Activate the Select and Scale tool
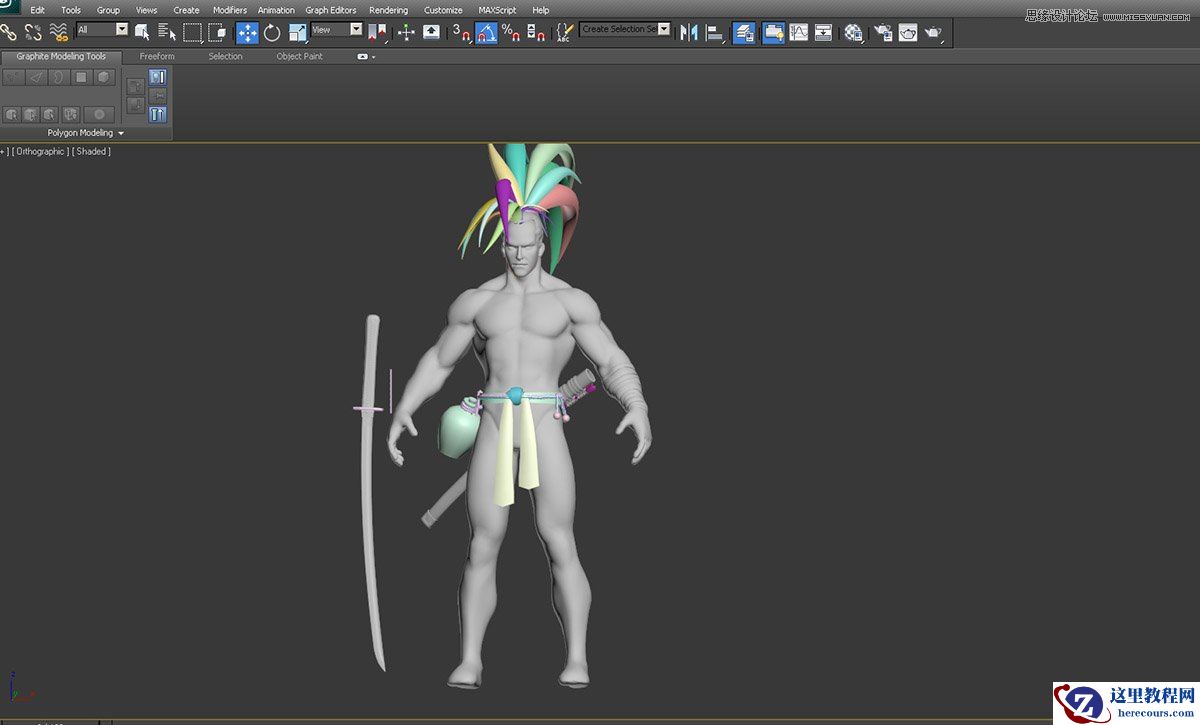Screen dimensions: 1200x725 pos(297,32)
